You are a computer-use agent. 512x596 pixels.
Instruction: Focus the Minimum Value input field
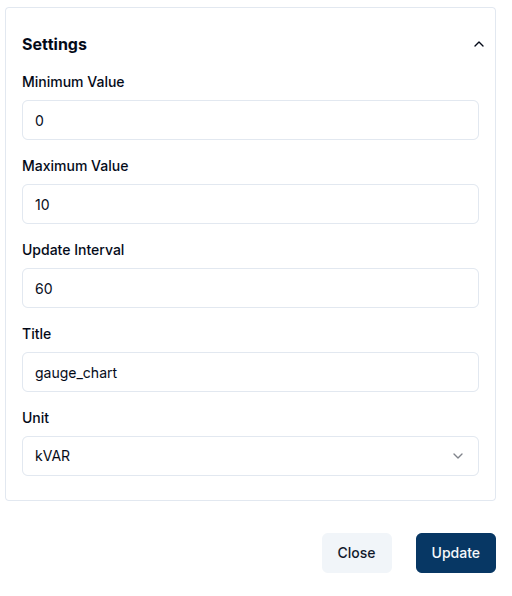250,120
